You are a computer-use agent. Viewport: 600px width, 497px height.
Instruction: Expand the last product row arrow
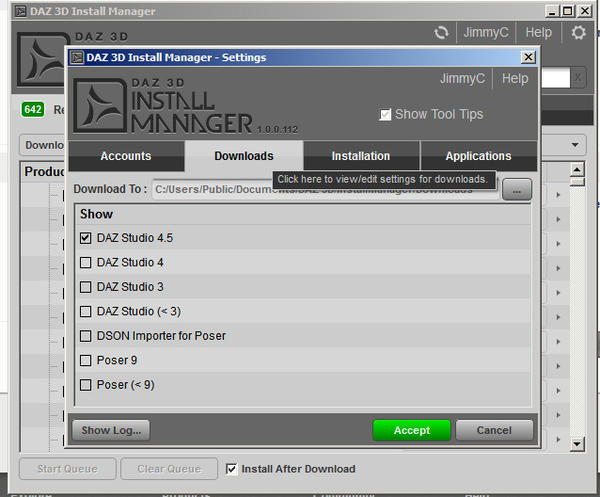(558, 440)
